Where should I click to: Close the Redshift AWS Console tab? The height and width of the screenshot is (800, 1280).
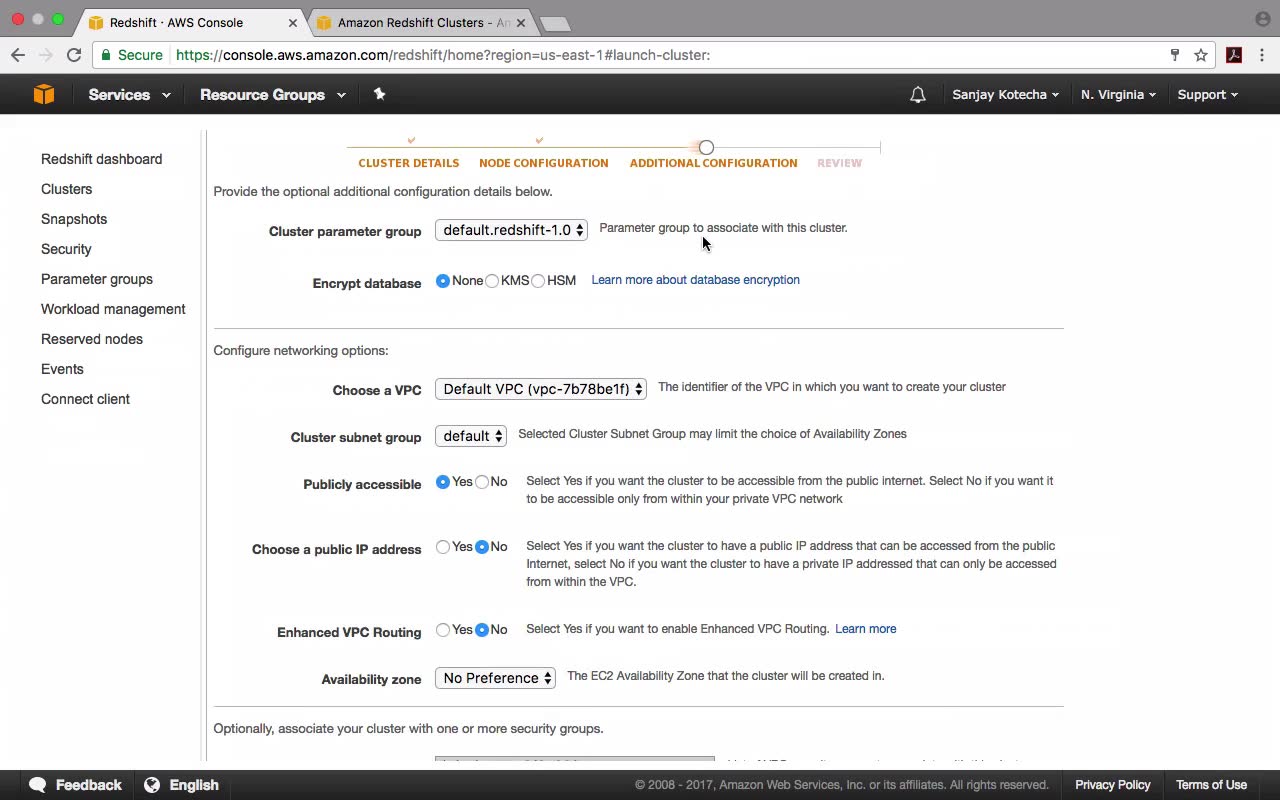294,23
